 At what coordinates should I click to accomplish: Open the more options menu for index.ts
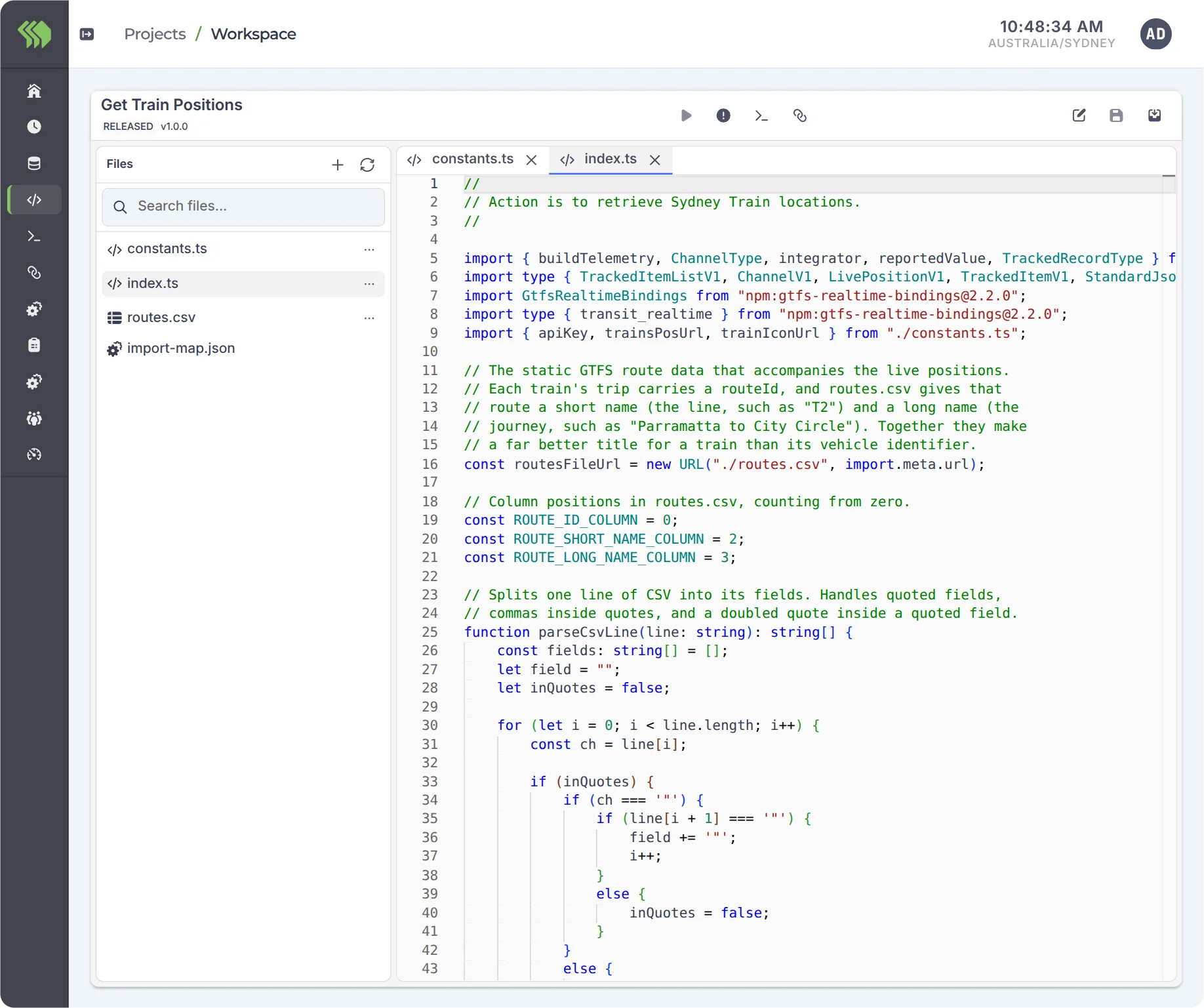(369, 284)
